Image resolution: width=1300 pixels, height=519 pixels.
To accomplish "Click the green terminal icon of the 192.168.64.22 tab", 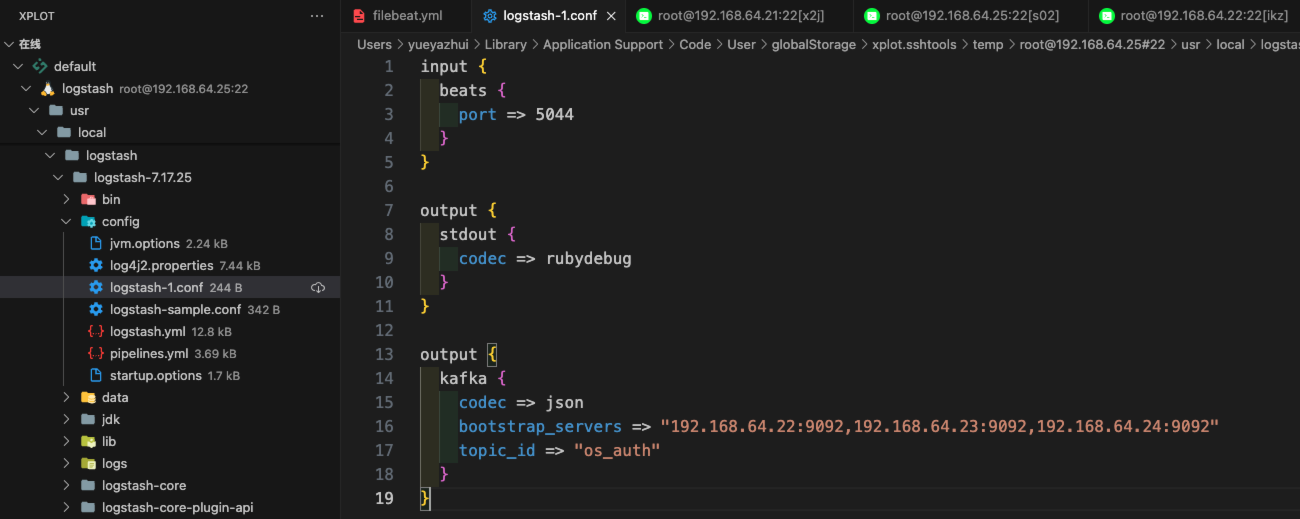I will click(1107, 16).
